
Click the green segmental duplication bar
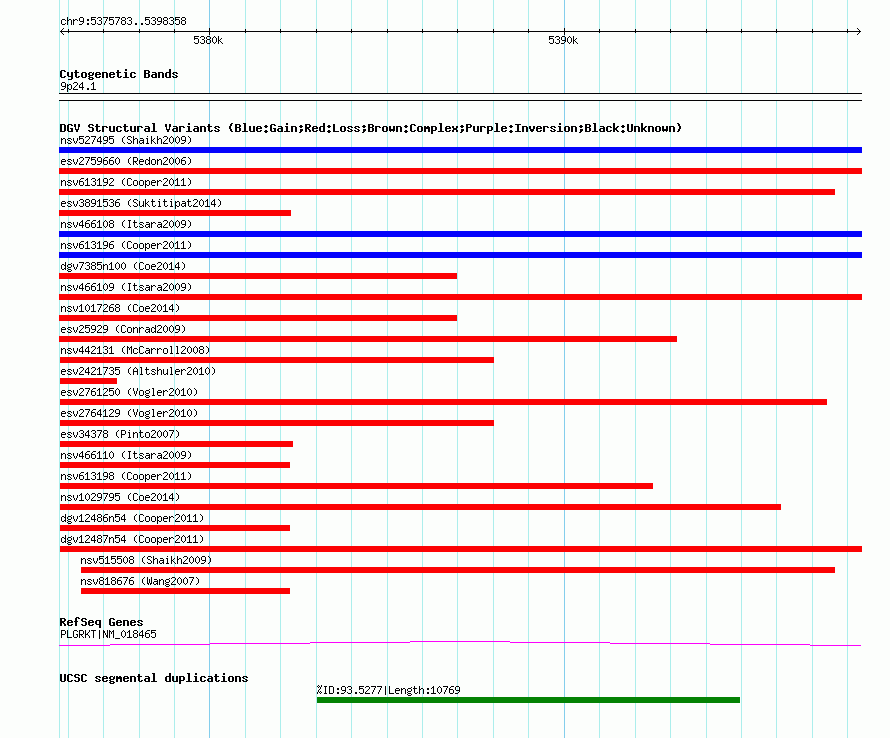pyautogui.click(x=528, y=700)
